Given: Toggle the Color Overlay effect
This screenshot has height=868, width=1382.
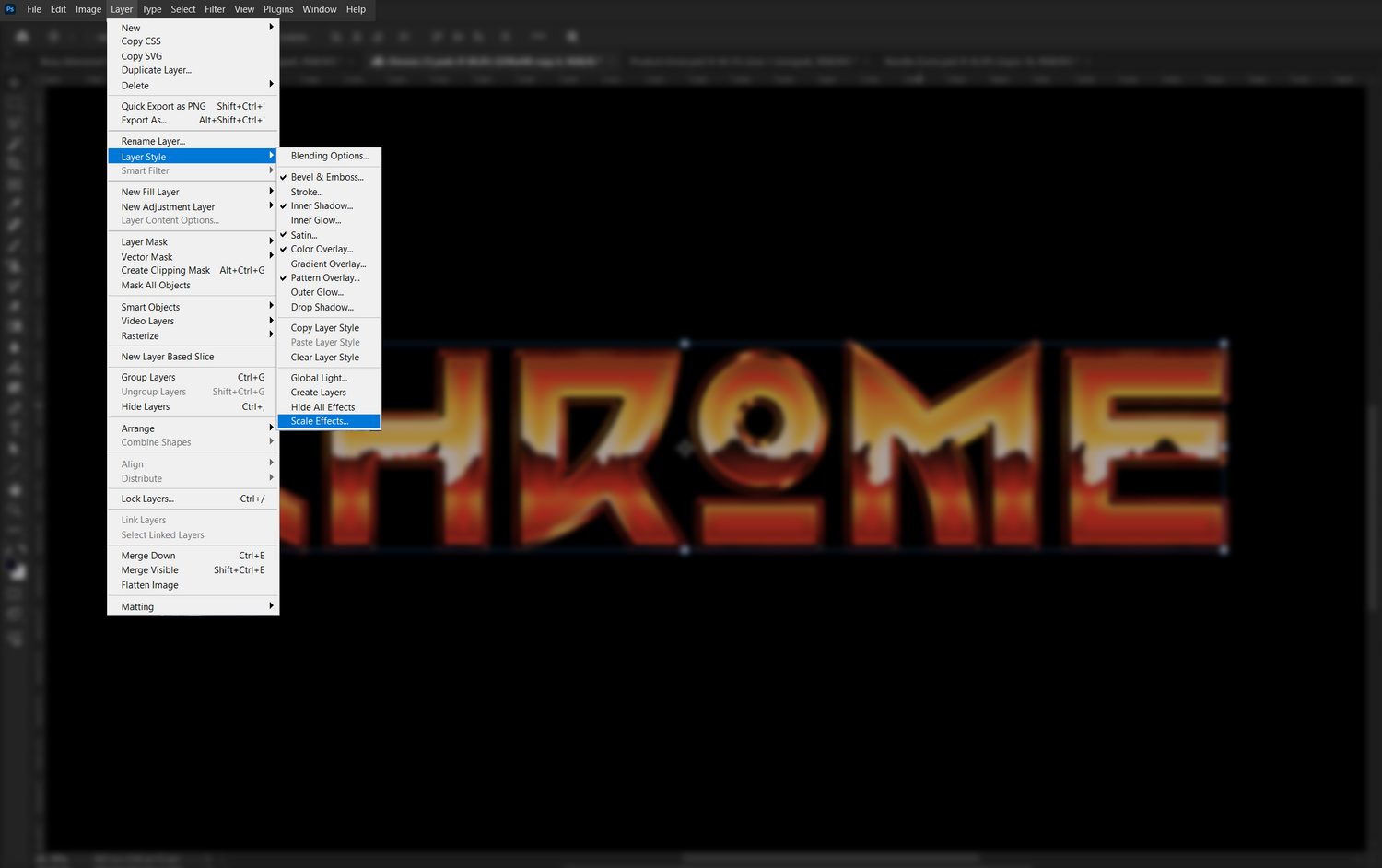Looking at the screenshot, I should coord(322,249).
